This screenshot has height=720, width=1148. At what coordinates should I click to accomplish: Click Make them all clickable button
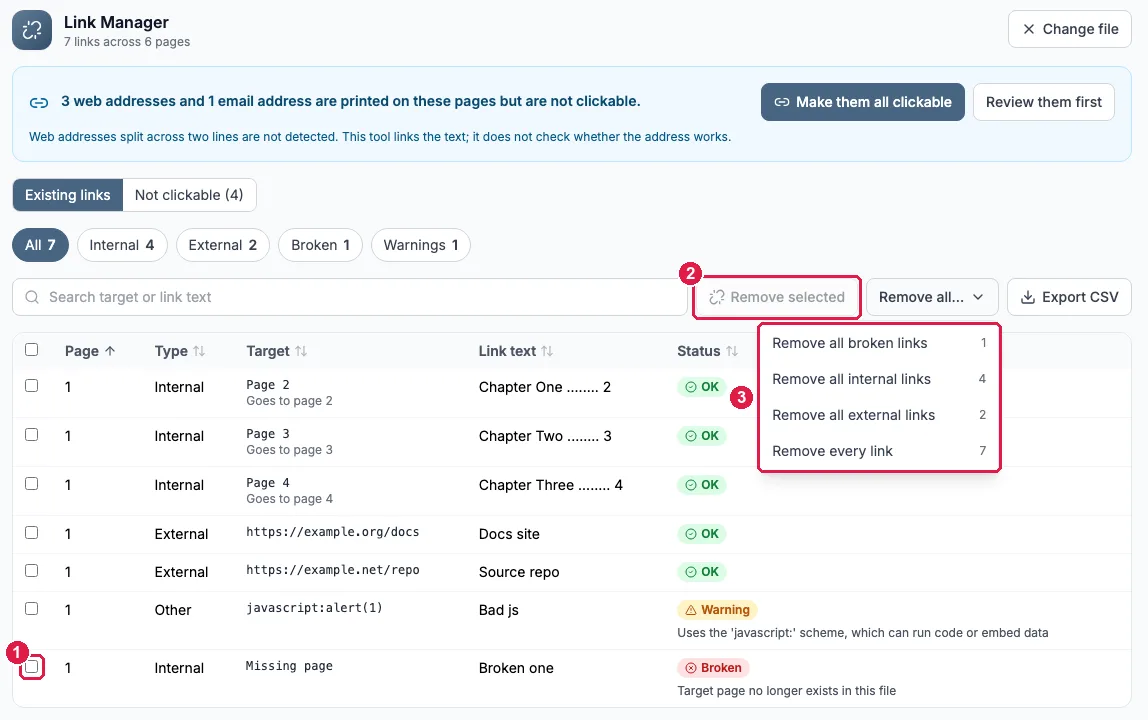(862, 103)
